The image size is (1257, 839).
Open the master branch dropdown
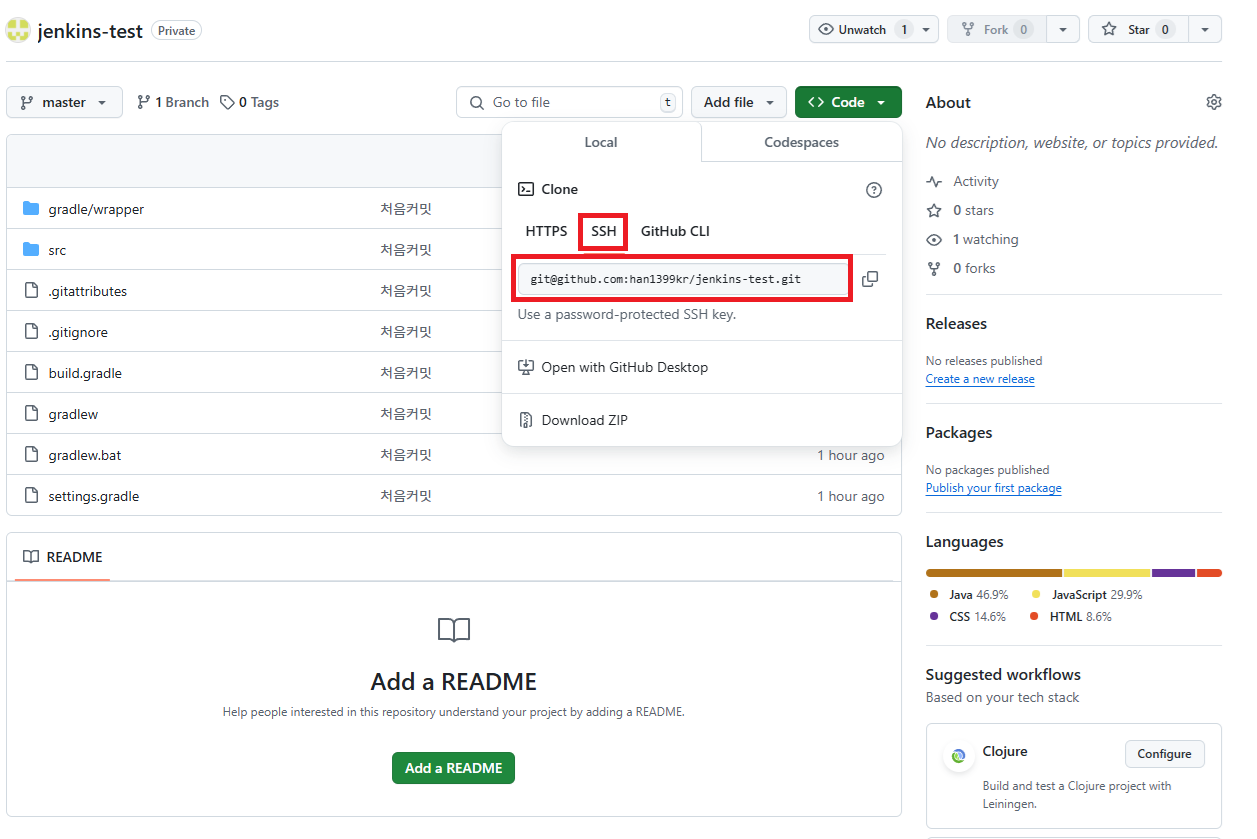(x=64, y=102)
